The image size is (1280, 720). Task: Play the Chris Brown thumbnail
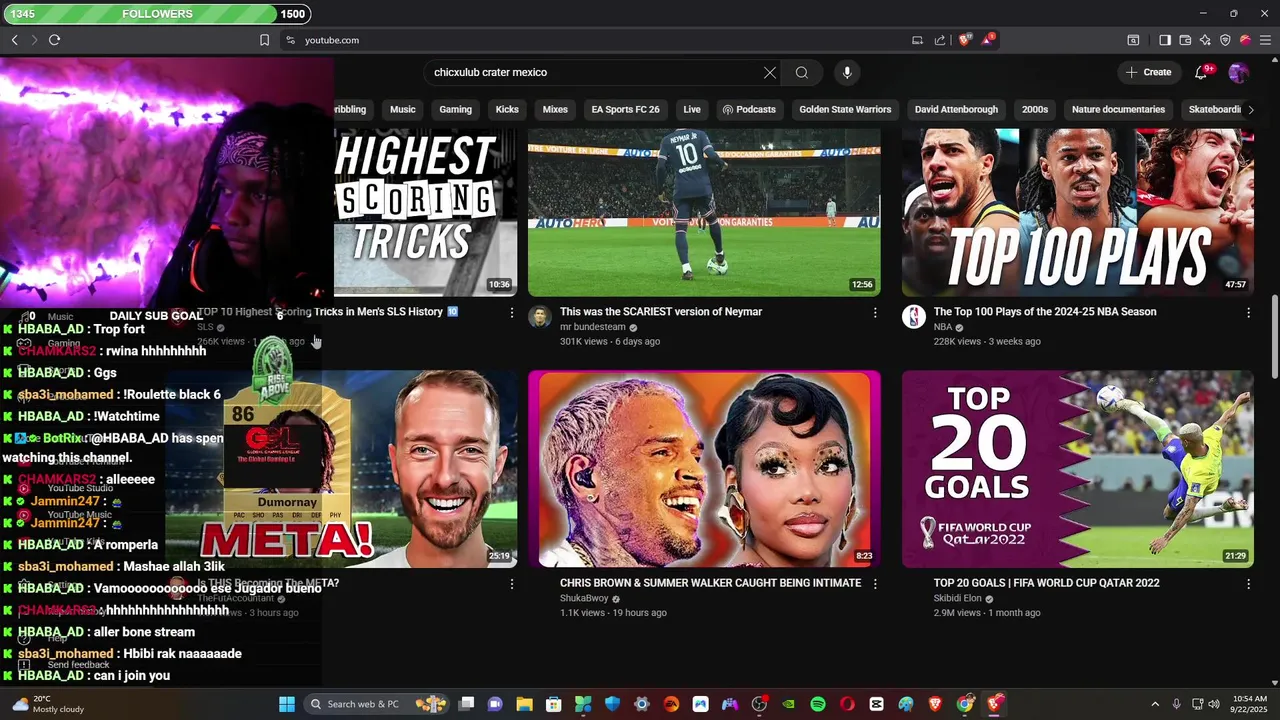(704, 469)
